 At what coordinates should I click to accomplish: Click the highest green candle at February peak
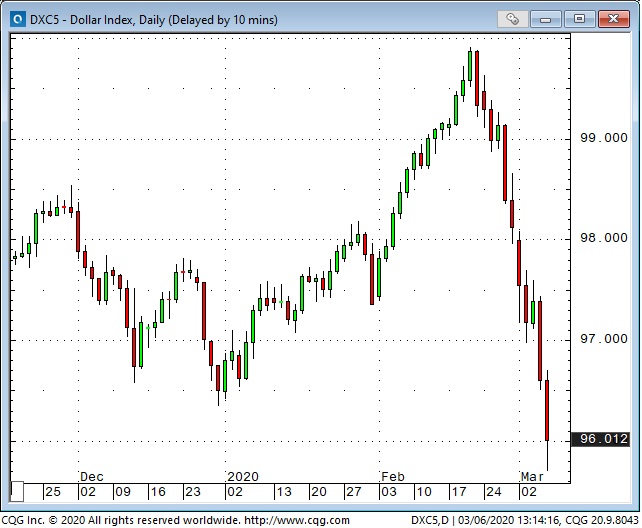point(470,66)
